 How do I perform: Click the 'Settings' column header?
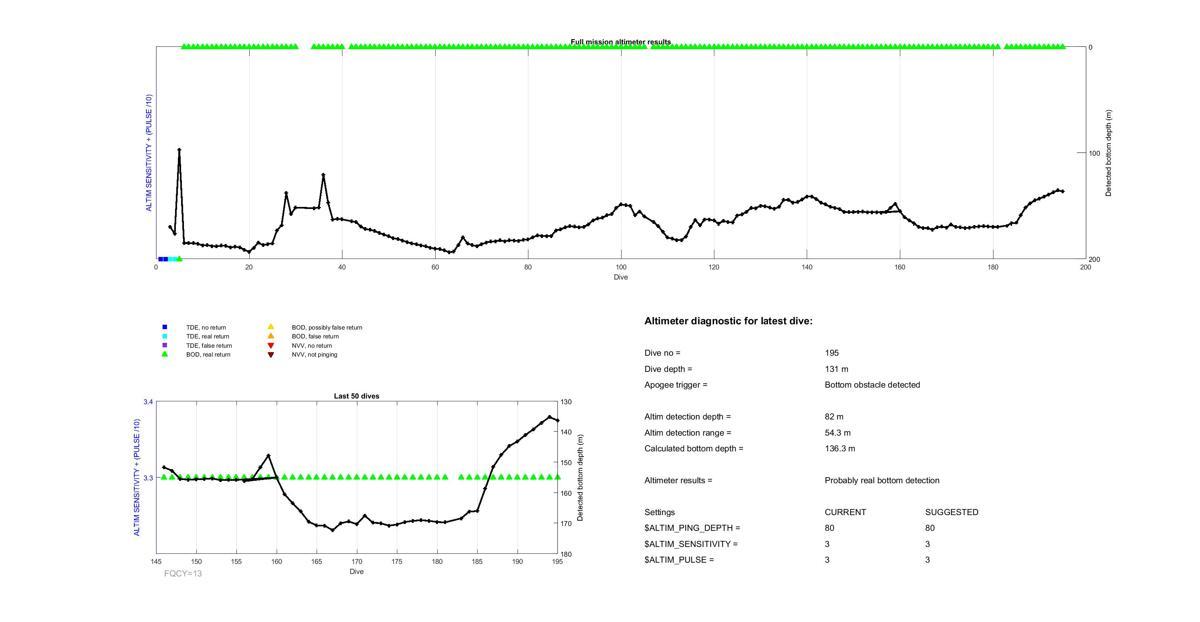(x=660, y=512)
